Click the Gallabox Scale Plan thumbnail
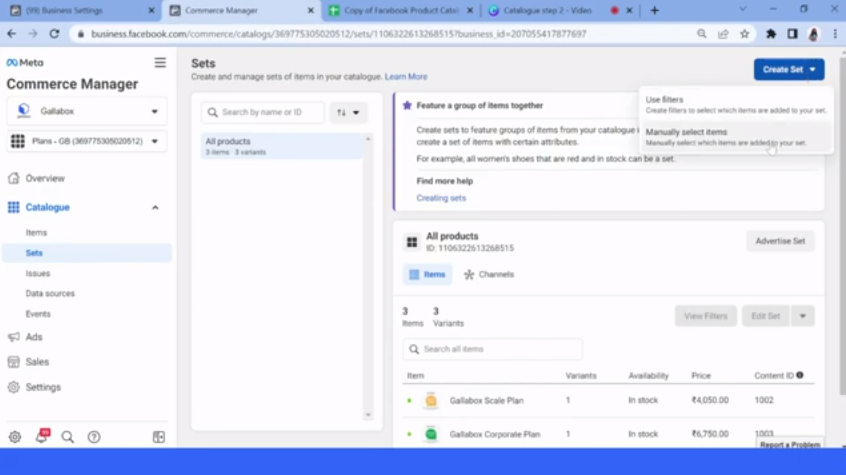The width and height of the screenshot is (846, 475). click(431, 401)
